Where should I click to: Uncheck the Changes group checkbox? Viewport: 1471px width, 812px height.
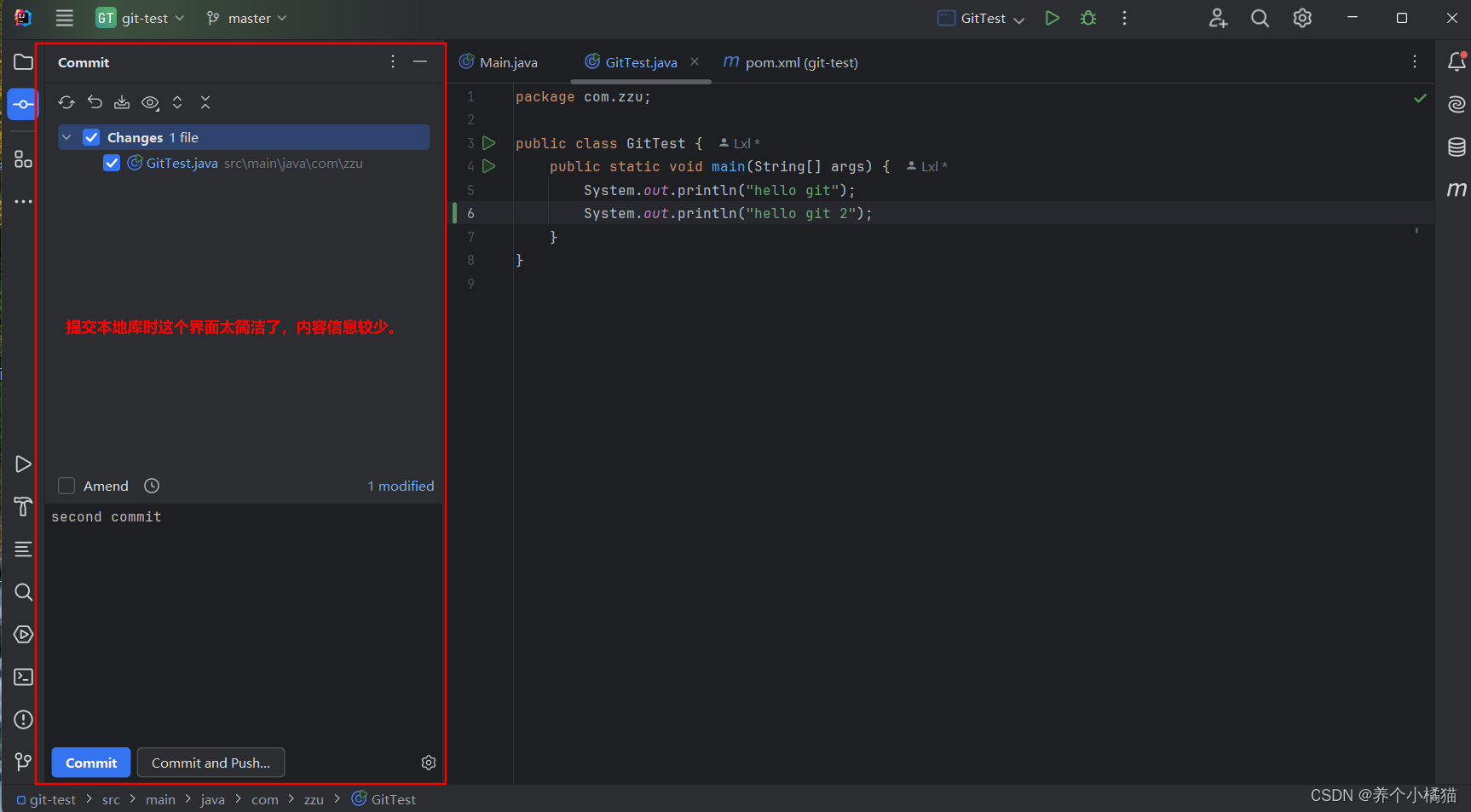91,137
